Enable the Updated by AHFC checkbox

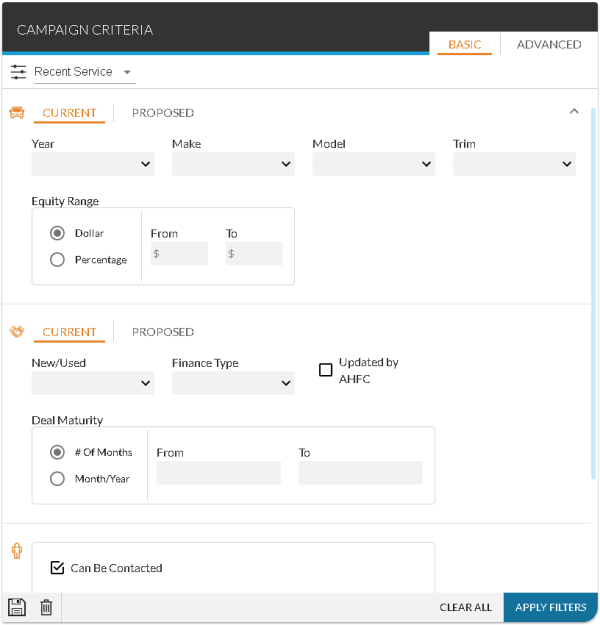click(x=325, y=370)
